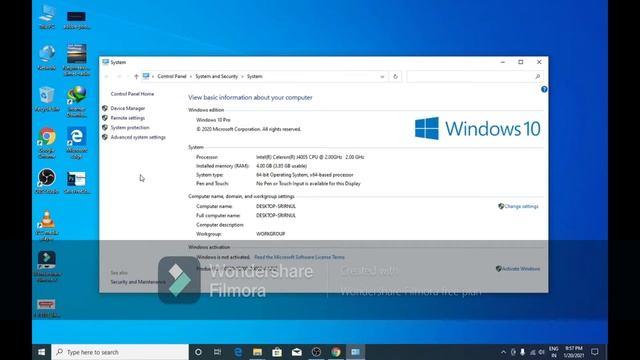
Task: Select the Network desktop icon
Action: [x=47, y=58]
